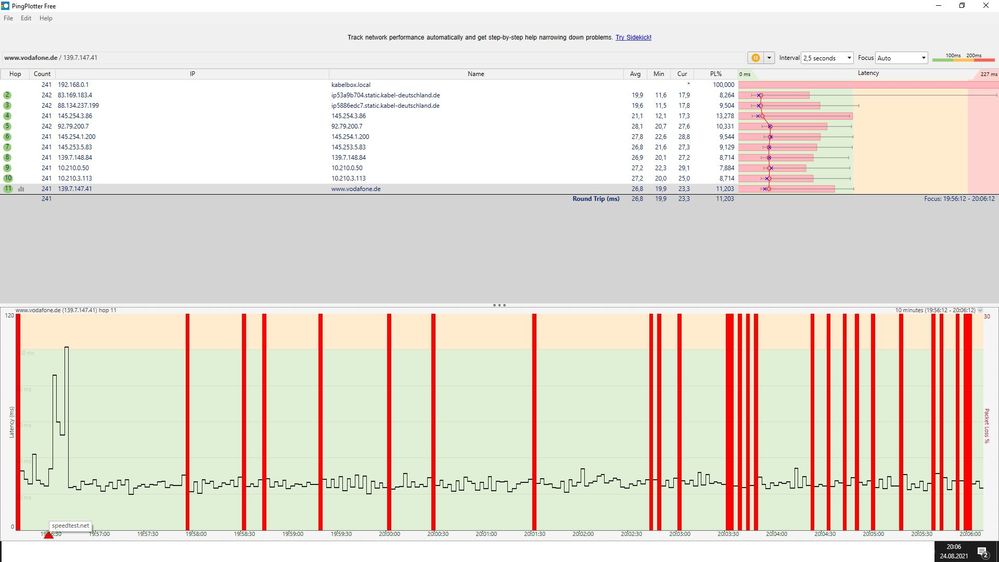Select the hop 6 green circle icon

[x=8, y=137]
